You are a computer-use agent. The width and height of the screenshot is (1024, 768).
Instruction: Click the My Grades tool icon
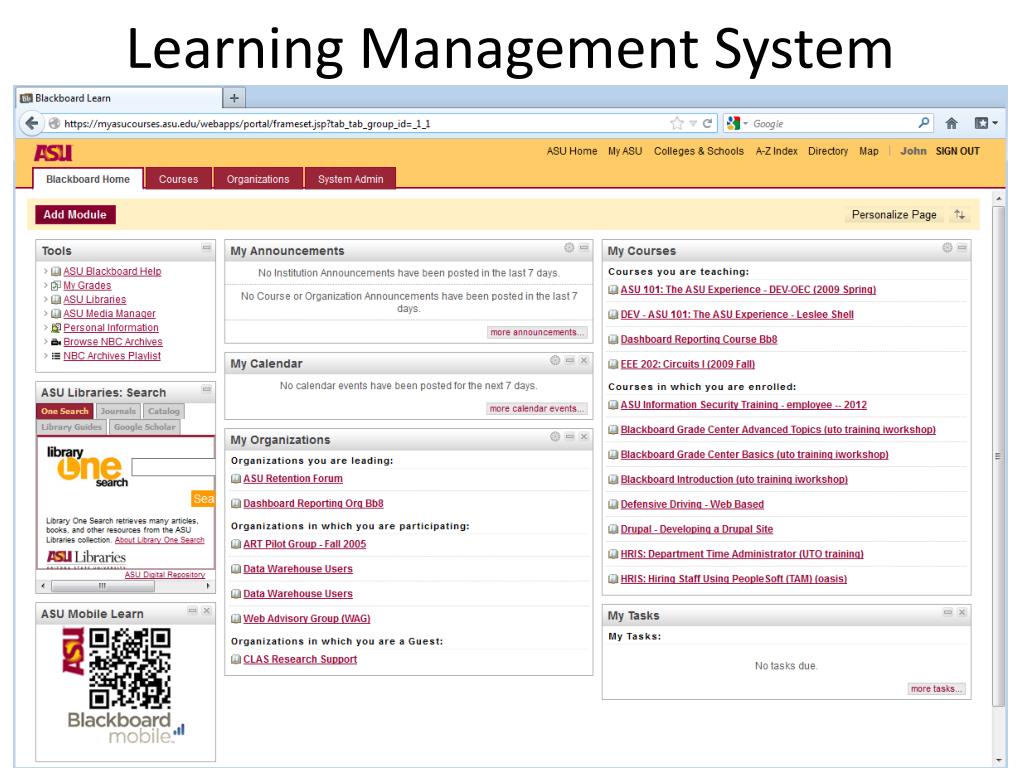click(x=56, y=285)
